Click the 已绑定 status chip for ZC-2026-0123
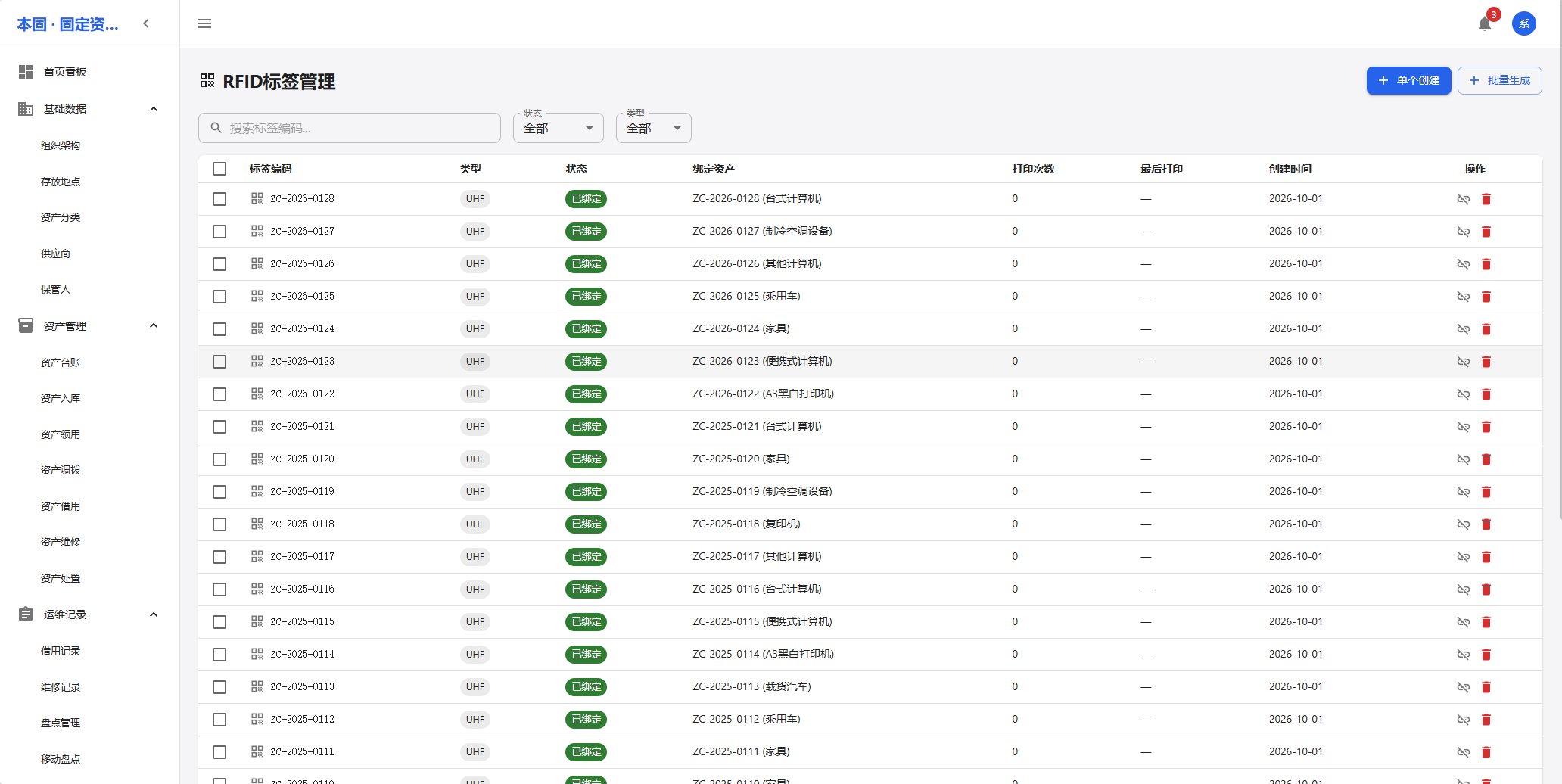Image resolution: width=1562 pixels, height=784 pixels. point(586,362)
